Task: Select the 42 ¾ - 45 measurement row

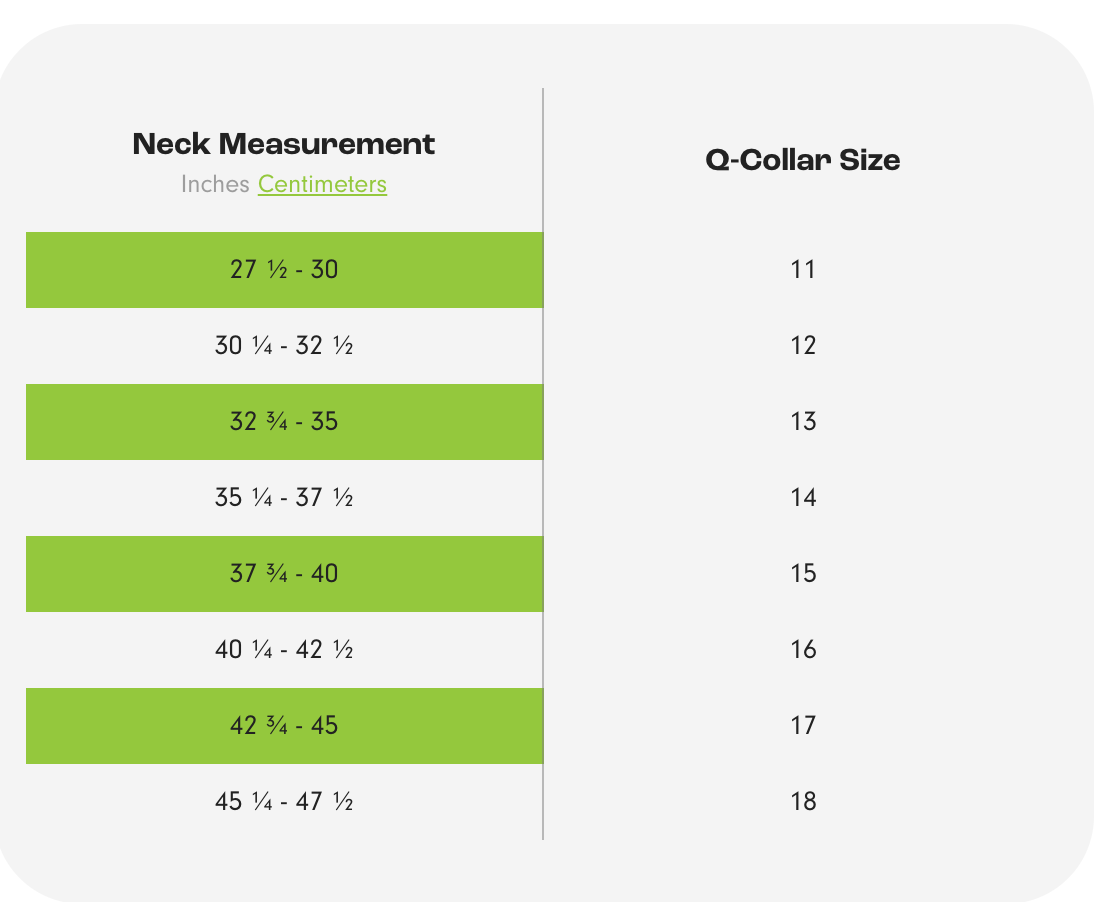Action: click(284, 726)
